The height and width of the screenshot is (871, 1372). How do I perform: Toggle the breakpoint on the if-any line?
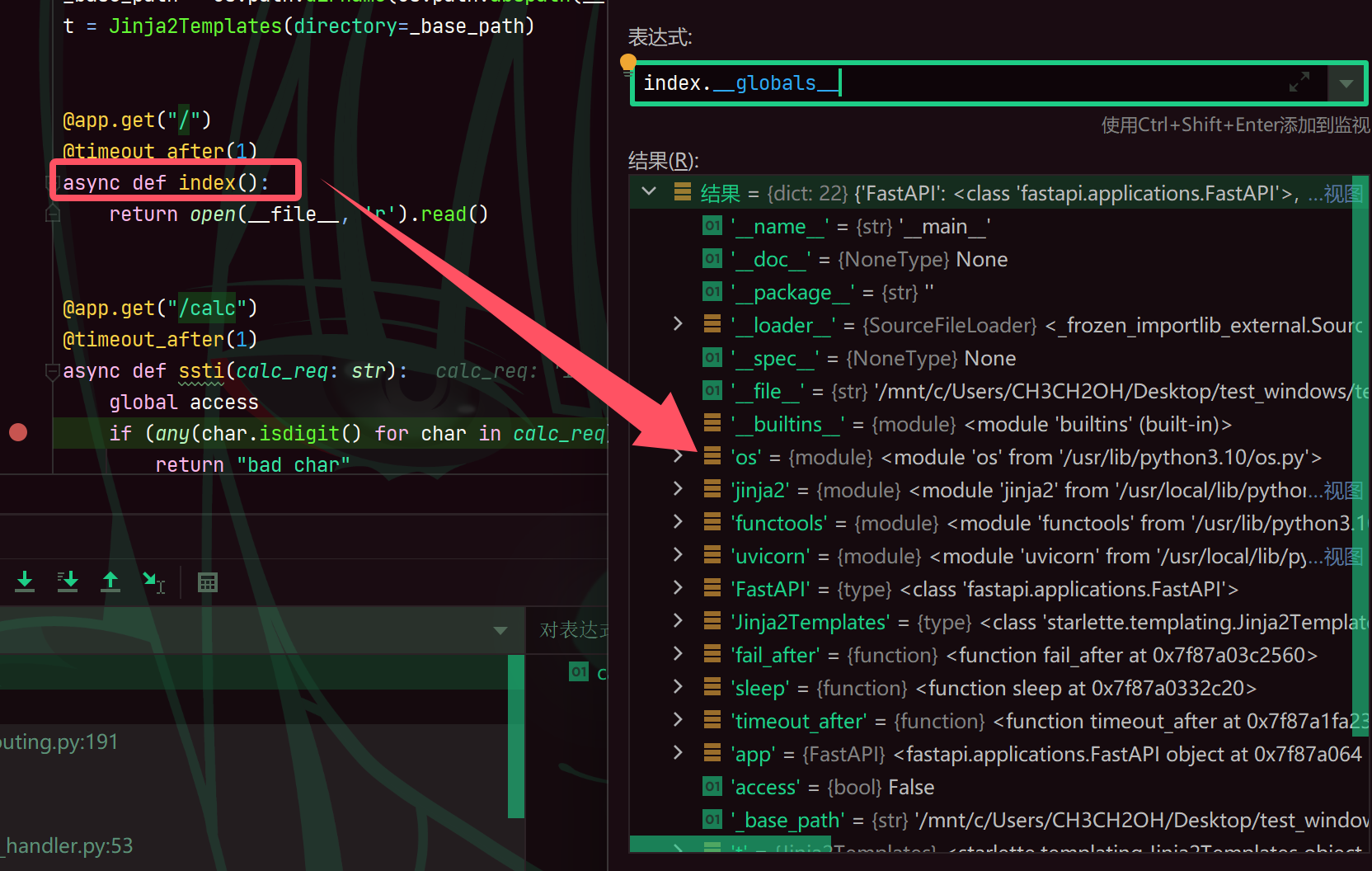pos(18,432)
